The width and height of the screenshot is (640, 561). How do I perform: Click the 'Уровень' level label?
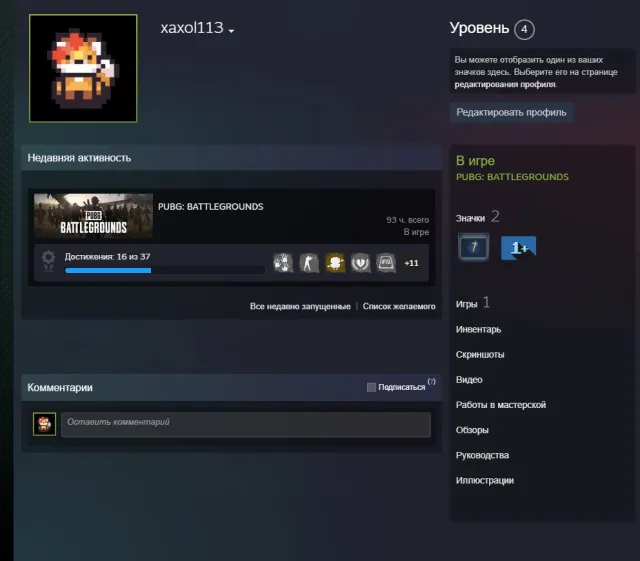(x=479, y=28)
